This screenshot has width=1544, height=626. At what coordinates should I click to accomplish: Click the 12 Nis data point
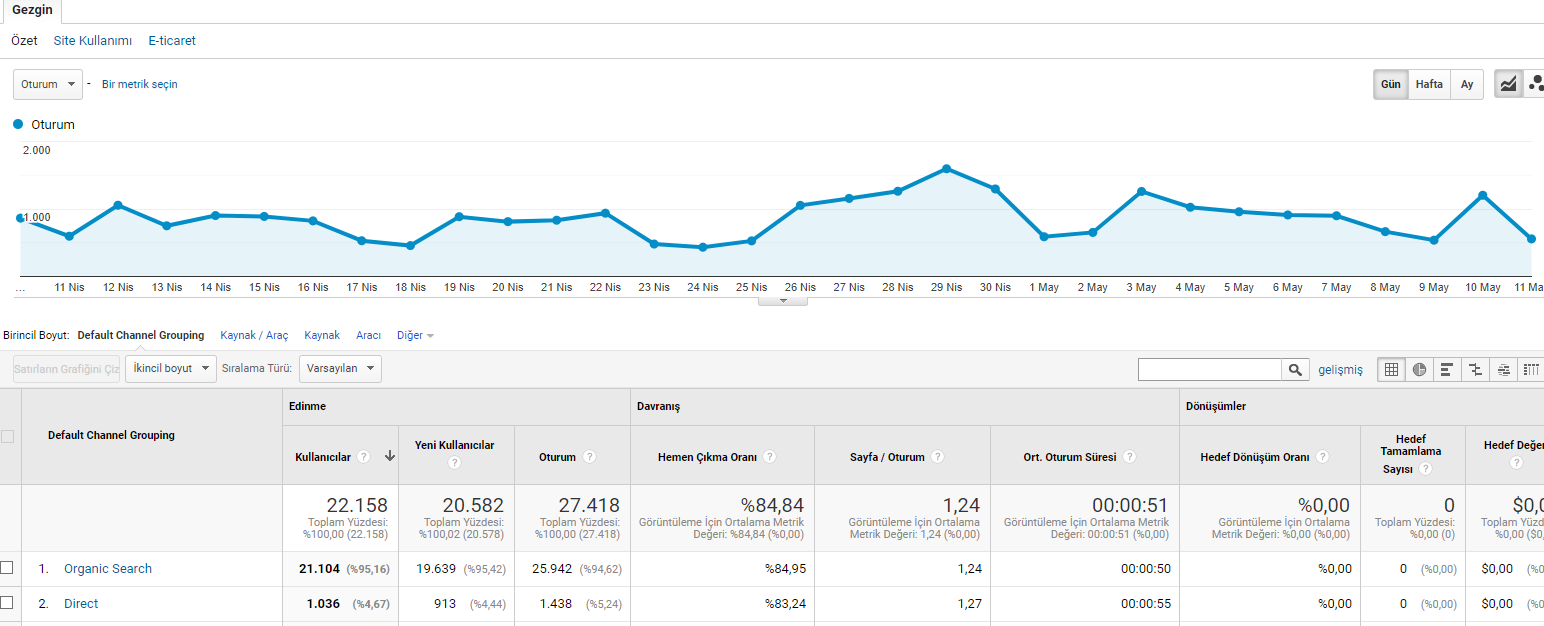(x=118, y=205)
